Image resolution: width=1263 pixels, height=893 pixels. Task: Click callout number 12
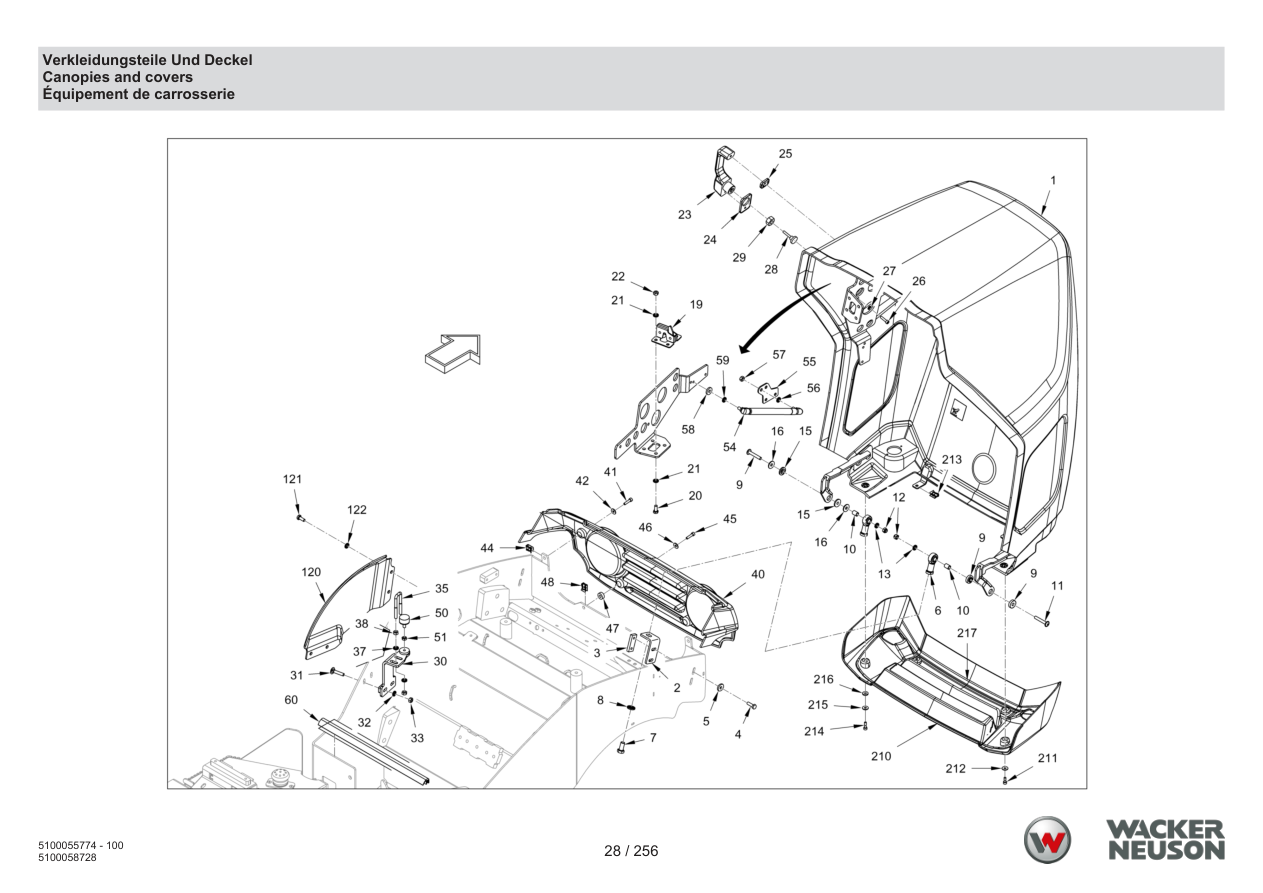pos(899,497)
